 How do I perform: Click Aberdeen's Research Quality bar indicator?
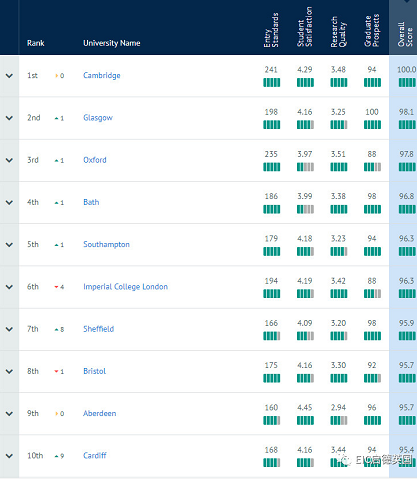tap(339, 420)
